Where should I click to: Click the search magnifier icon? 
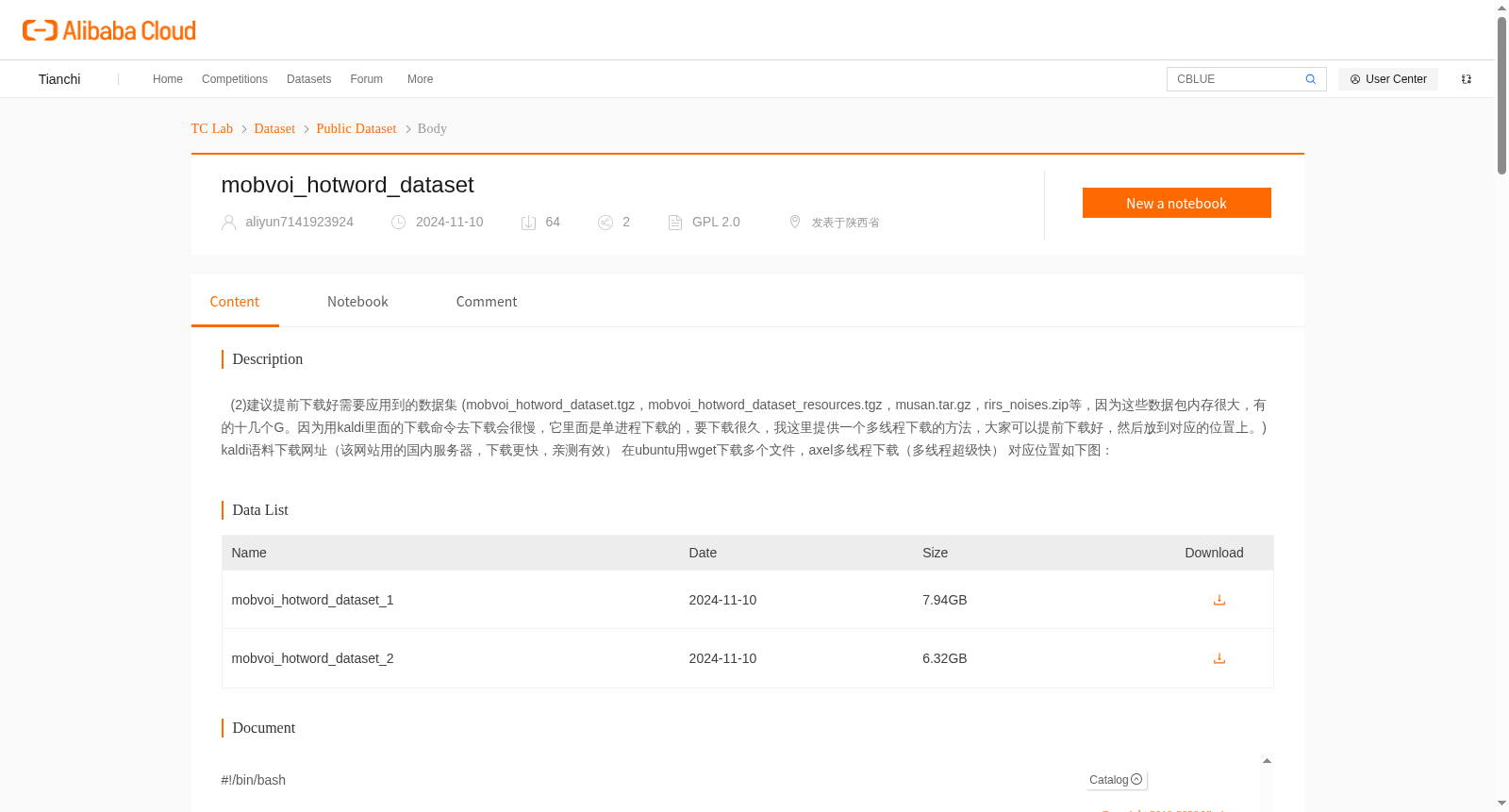click(x=1311, y=79)
